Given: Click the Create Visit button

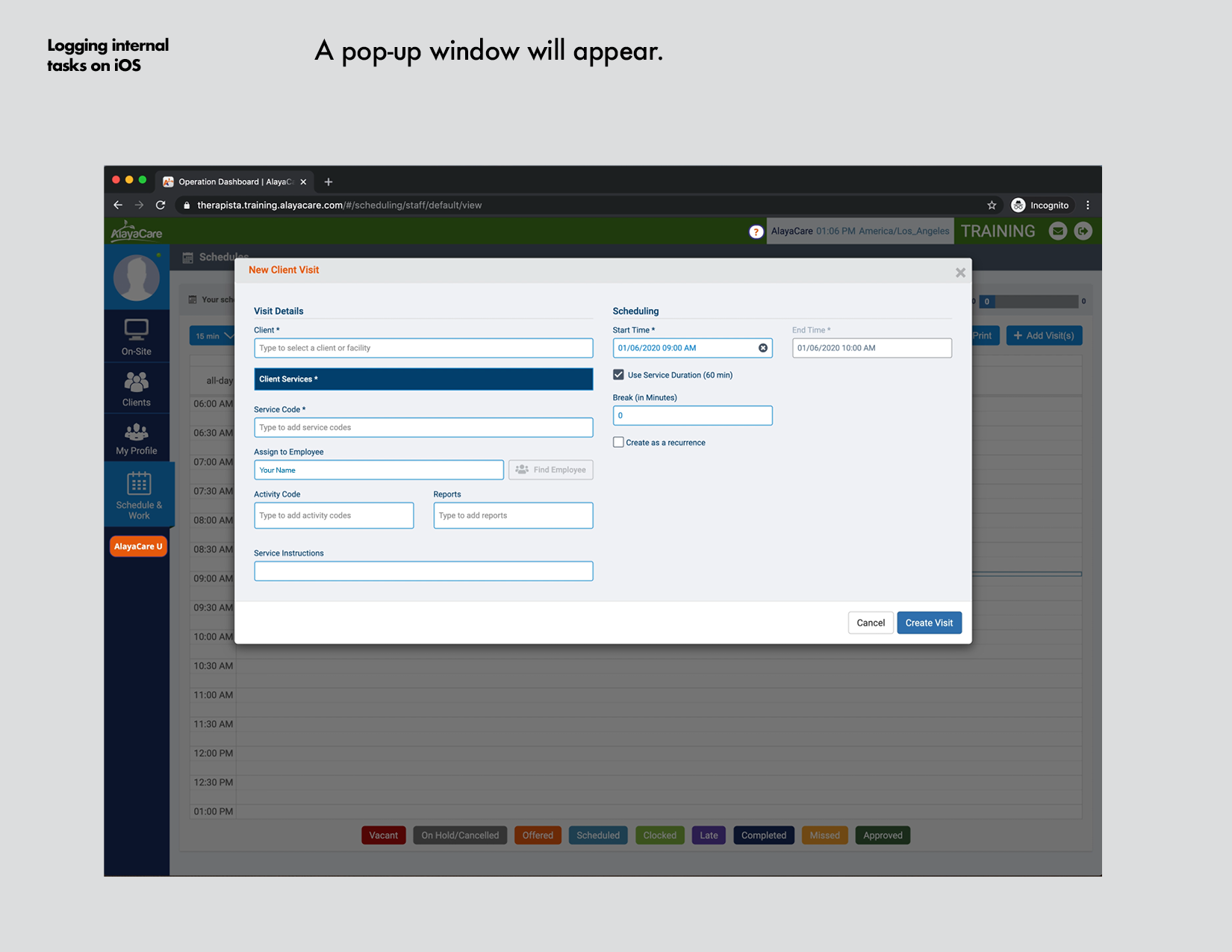Looking at the screenshot, I should [929, 622].
